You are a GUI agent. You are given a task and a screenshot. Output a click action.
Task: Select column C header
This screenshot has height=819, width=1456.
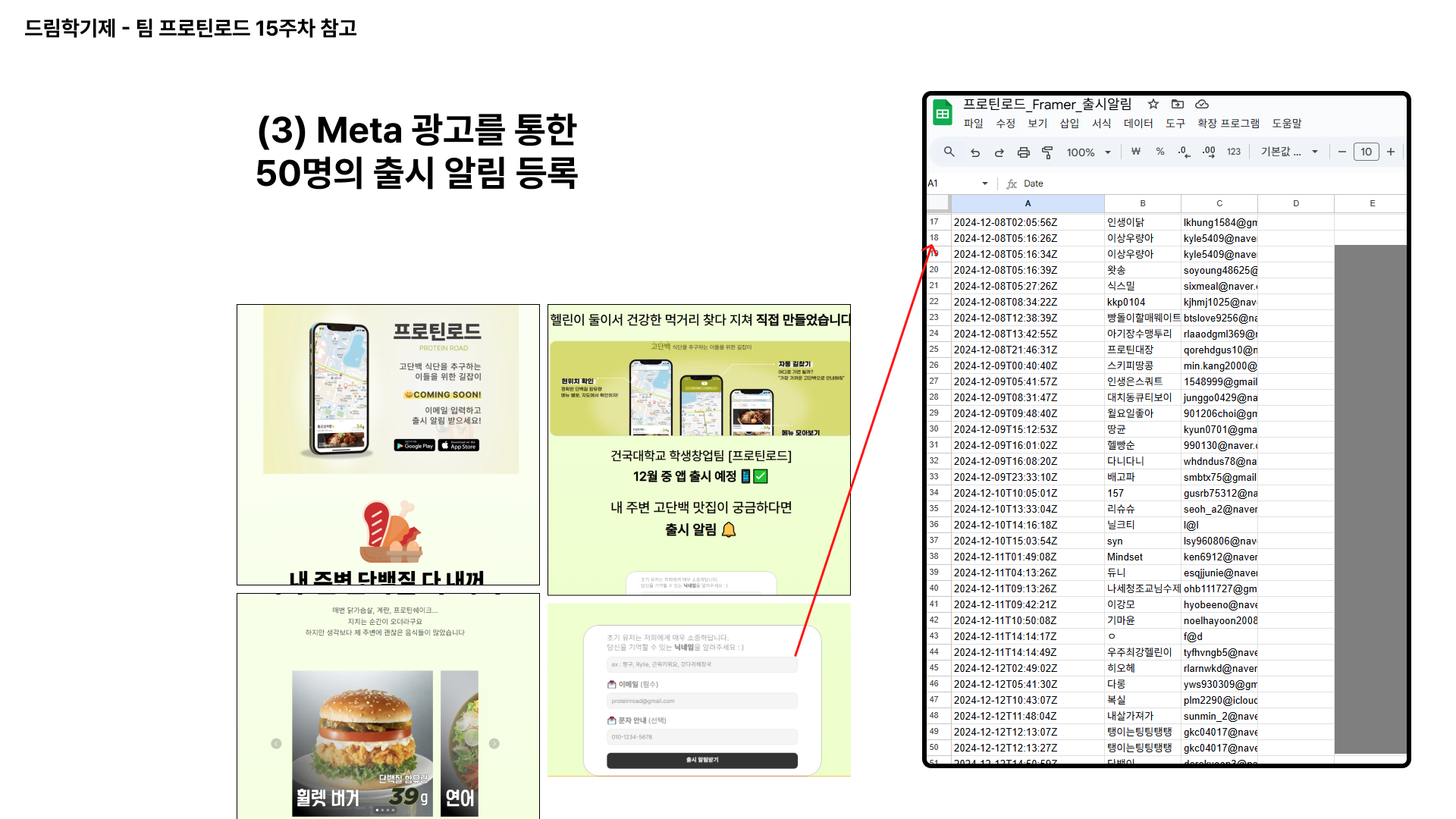pos(1219,203)
